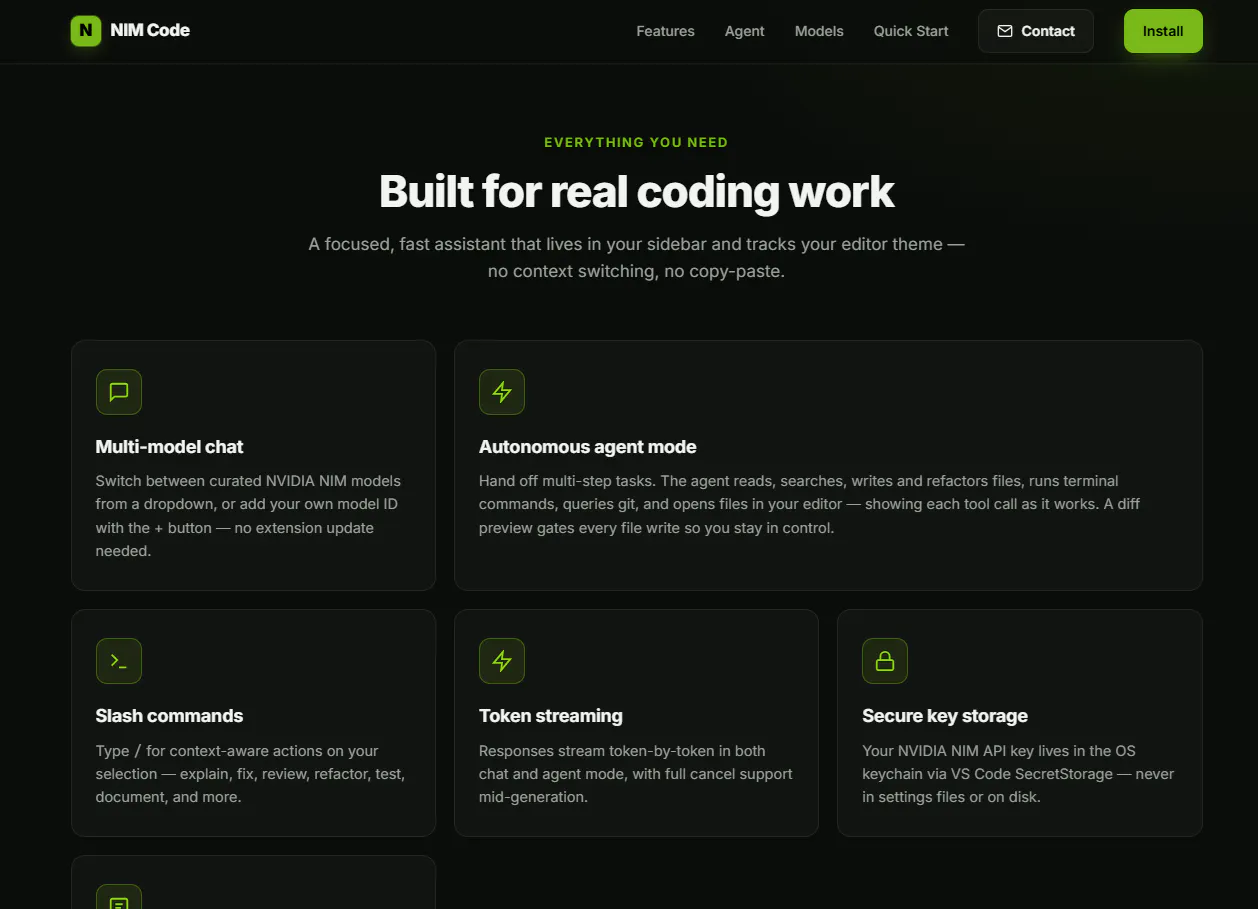Click the chat bubble icon for Multi-model chat

[119, 392]
